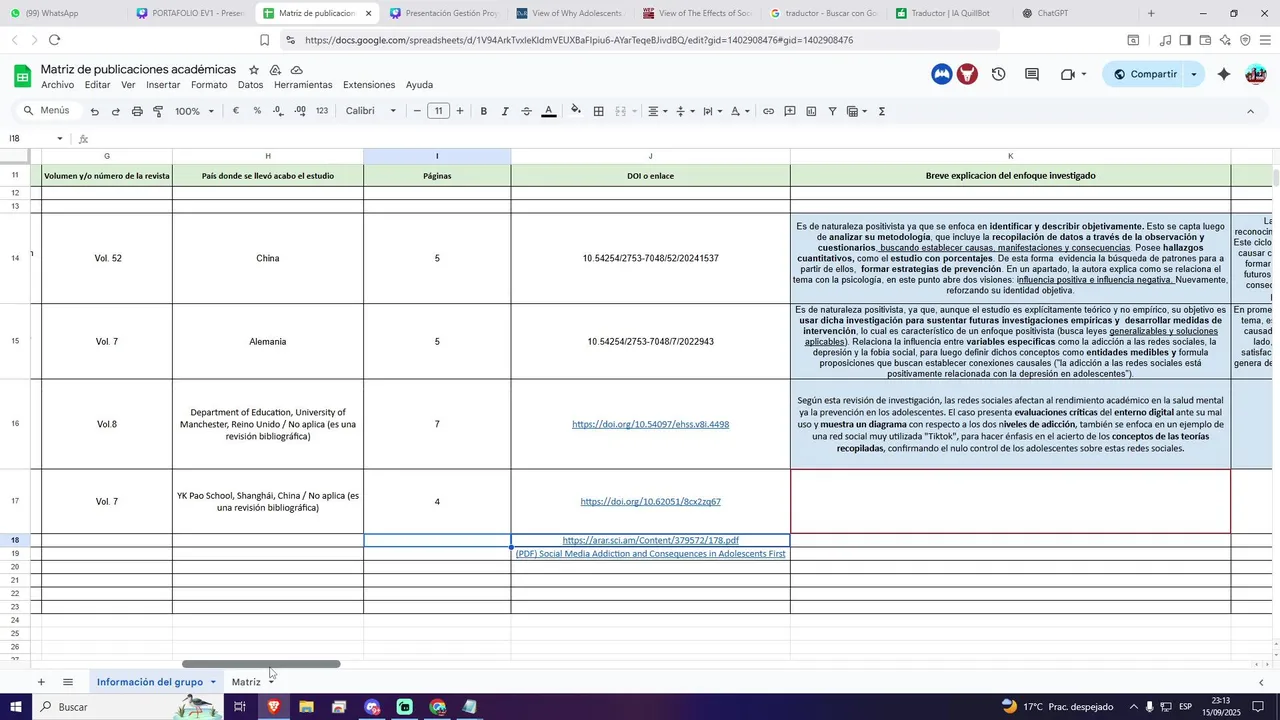Click the Compartir button
The image size is (1280, 720).
click(1145, 74)
